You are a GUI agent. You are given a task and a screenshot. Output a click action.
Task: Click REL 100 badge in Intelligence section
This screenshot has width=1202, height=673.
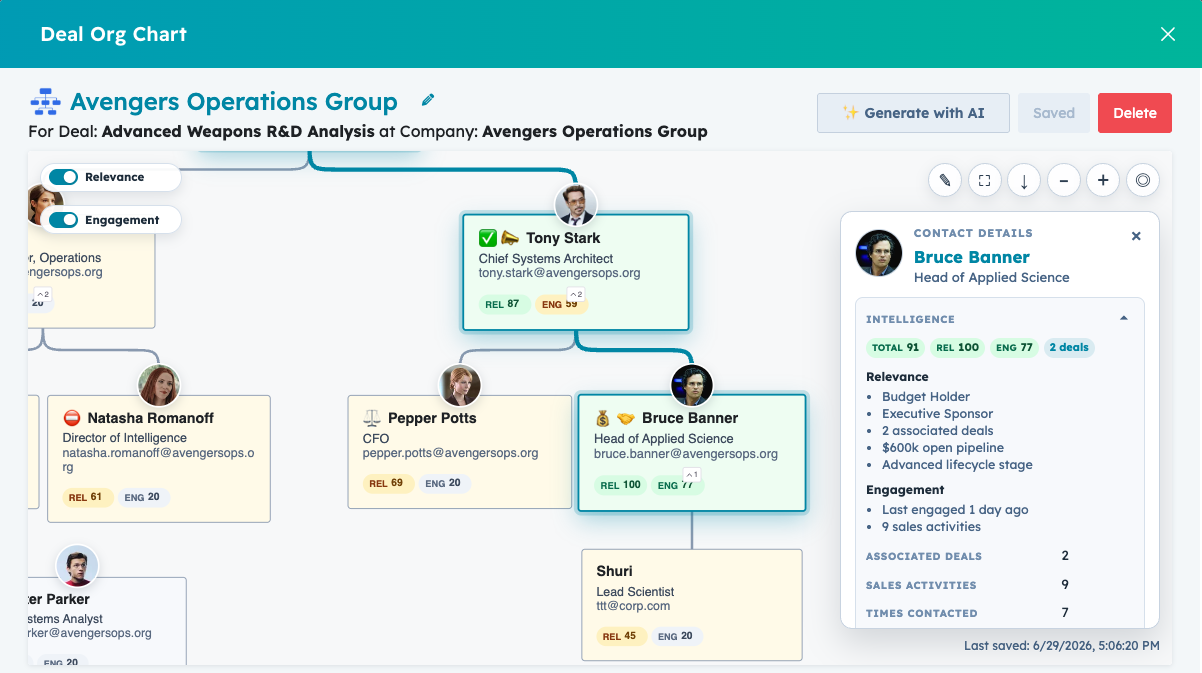click(957, 348)
